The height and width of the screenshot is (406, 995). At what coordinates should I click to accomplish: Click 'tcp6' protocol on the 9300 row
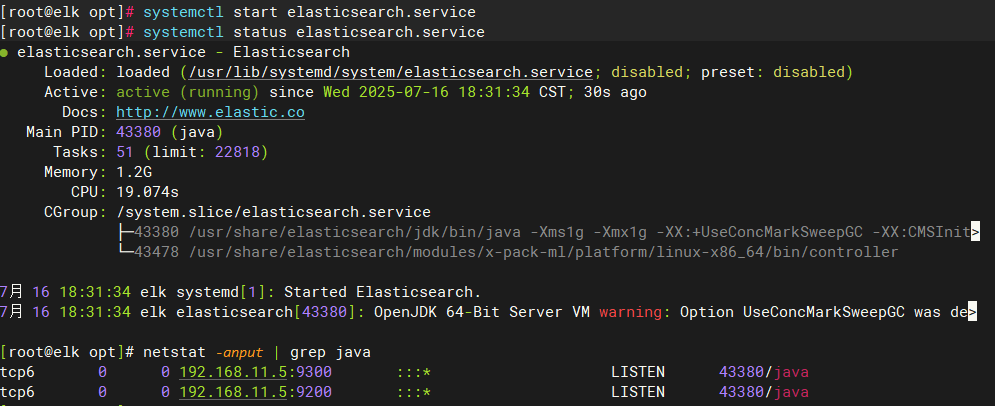click(x=17, y=372)
